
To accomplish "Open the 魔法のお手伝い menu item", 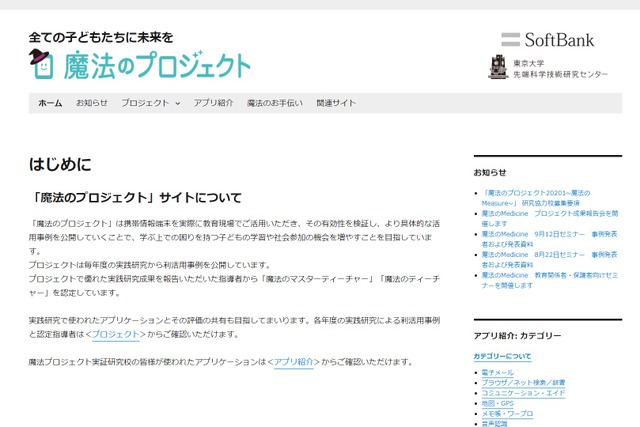I will 275,103.
